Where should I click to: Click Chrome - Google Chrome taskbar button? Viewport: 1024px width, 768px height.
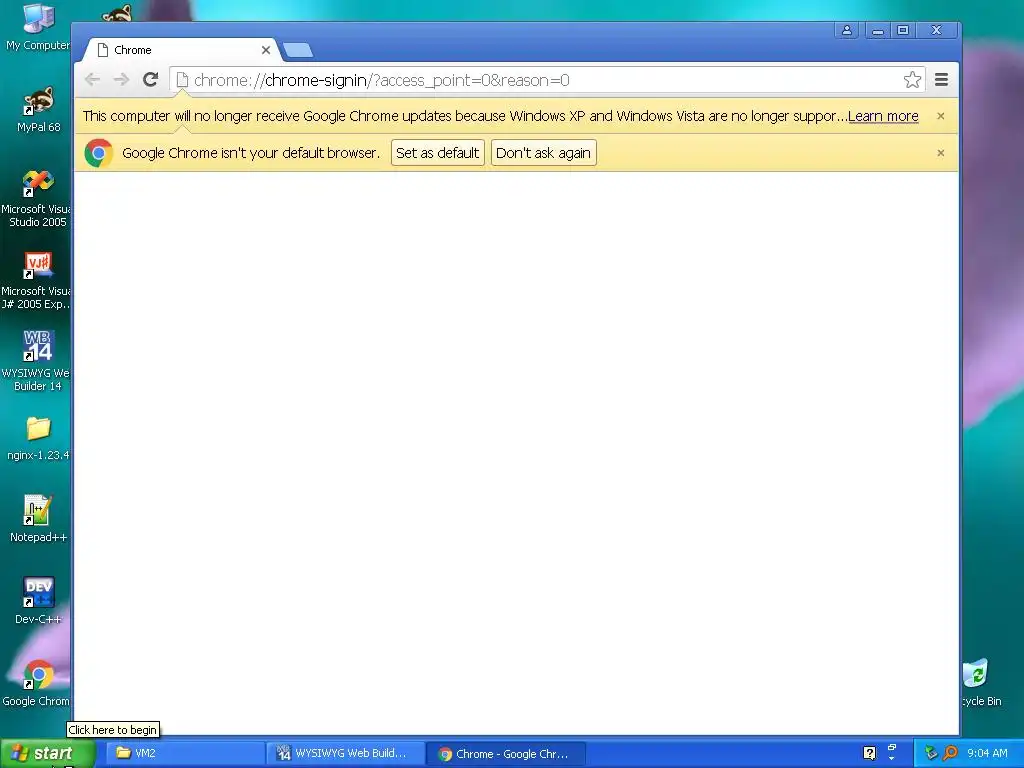pos(505,754)
